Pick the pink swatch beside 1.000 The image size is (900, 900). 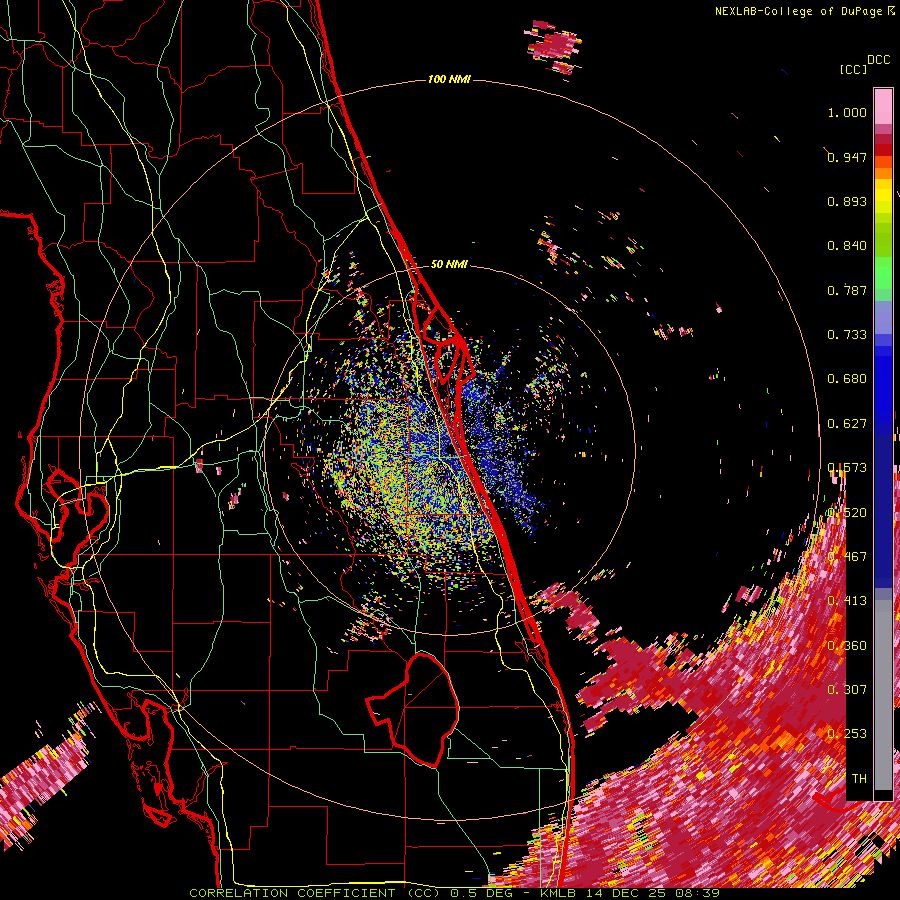coord(883,106)
